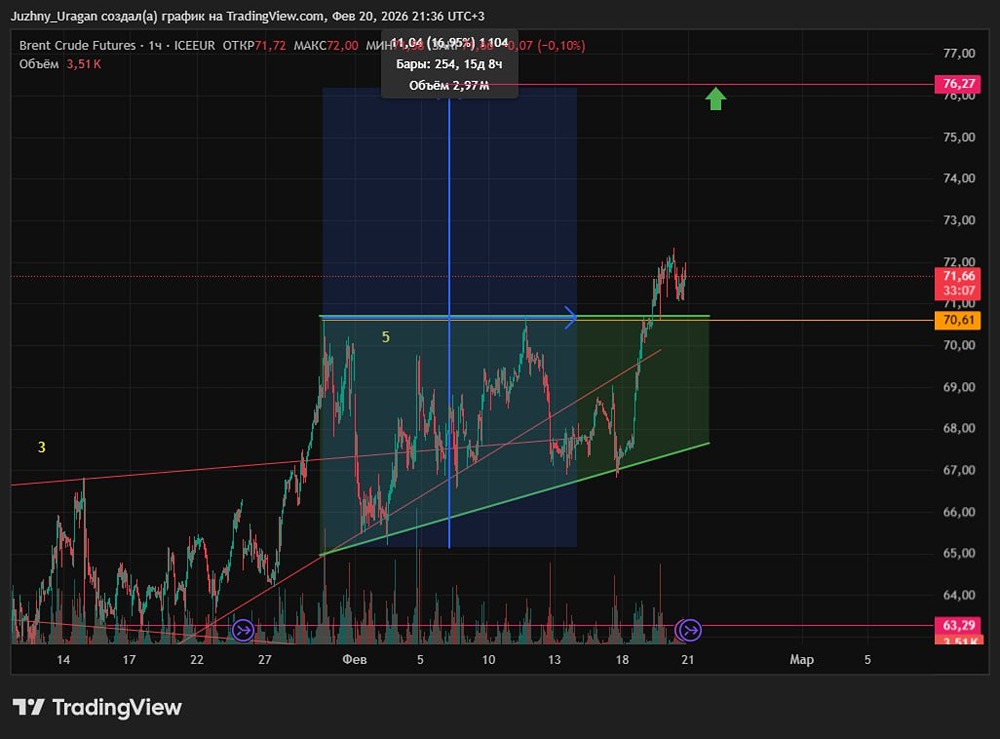Viewport: 1000px width, 739px height.
Task: Click the date 21 on the time axis
Action: (688, 659)
